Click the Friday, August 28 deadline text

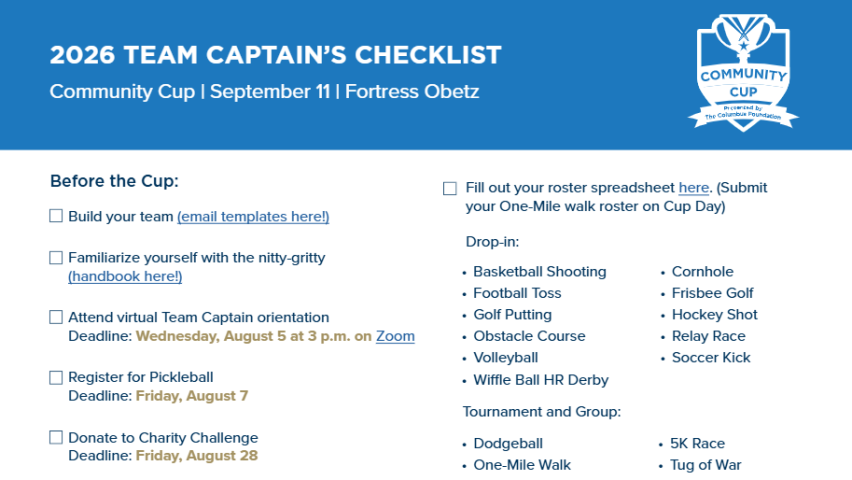(197, 456)
